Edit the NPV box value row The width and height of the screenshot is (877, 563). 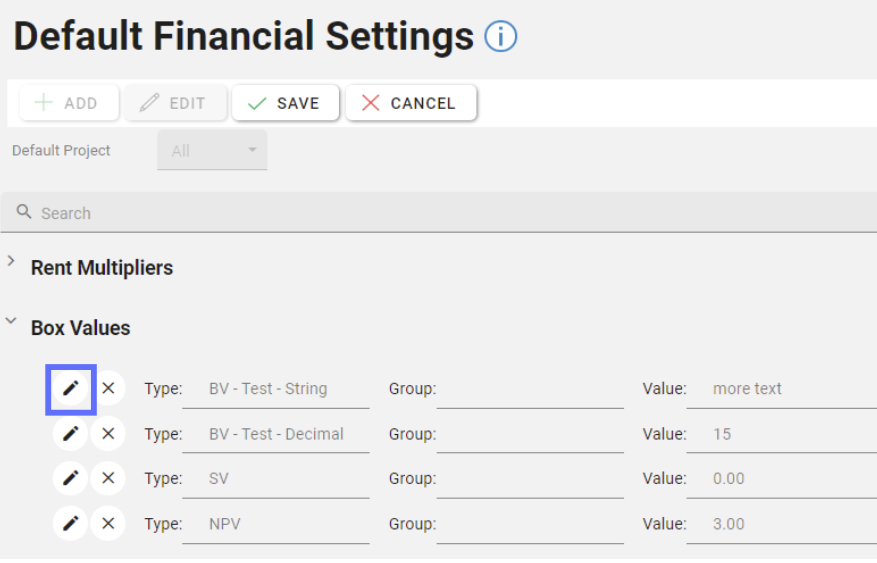point(70,524)
